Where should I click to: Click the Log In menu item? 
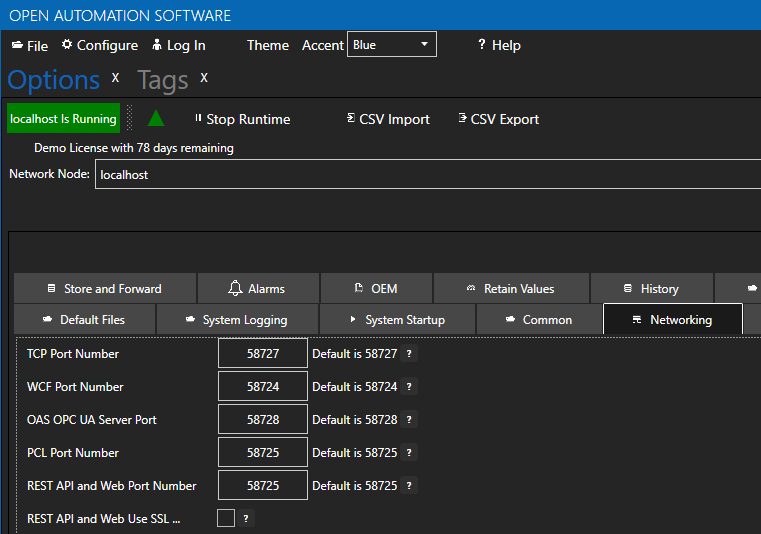point(179,45)
